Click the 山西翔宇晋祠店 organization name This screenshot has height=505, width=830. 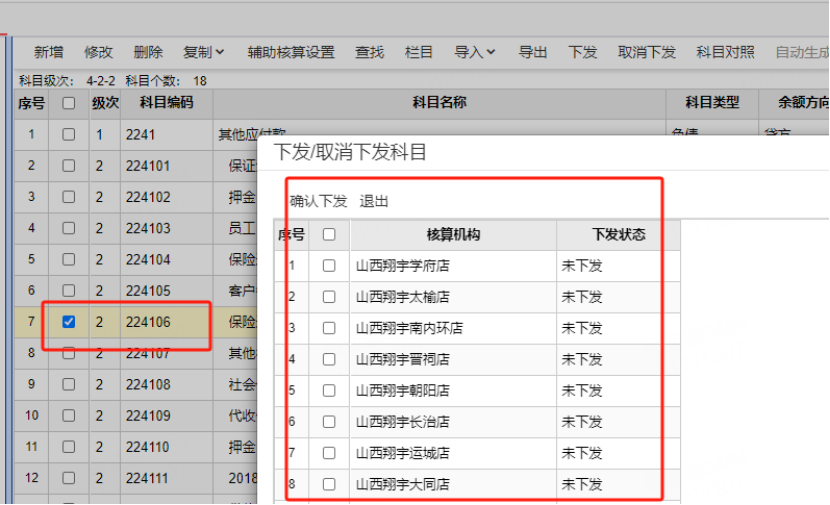403,359
